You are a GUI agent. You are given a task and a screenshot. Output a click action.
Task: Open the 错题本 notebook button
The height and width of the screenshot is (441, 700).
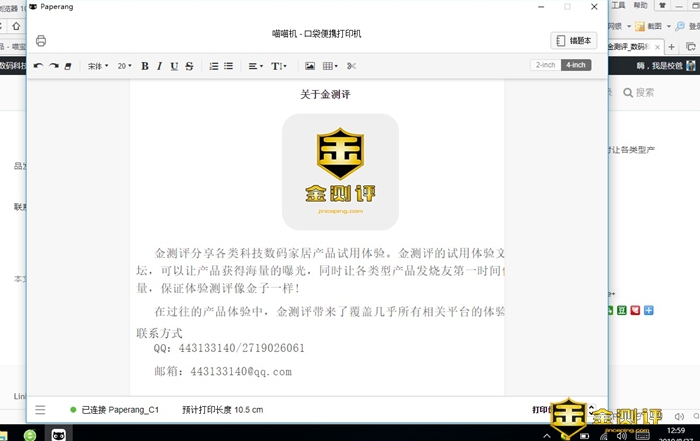pyautogui.click(x=574, y=41)
